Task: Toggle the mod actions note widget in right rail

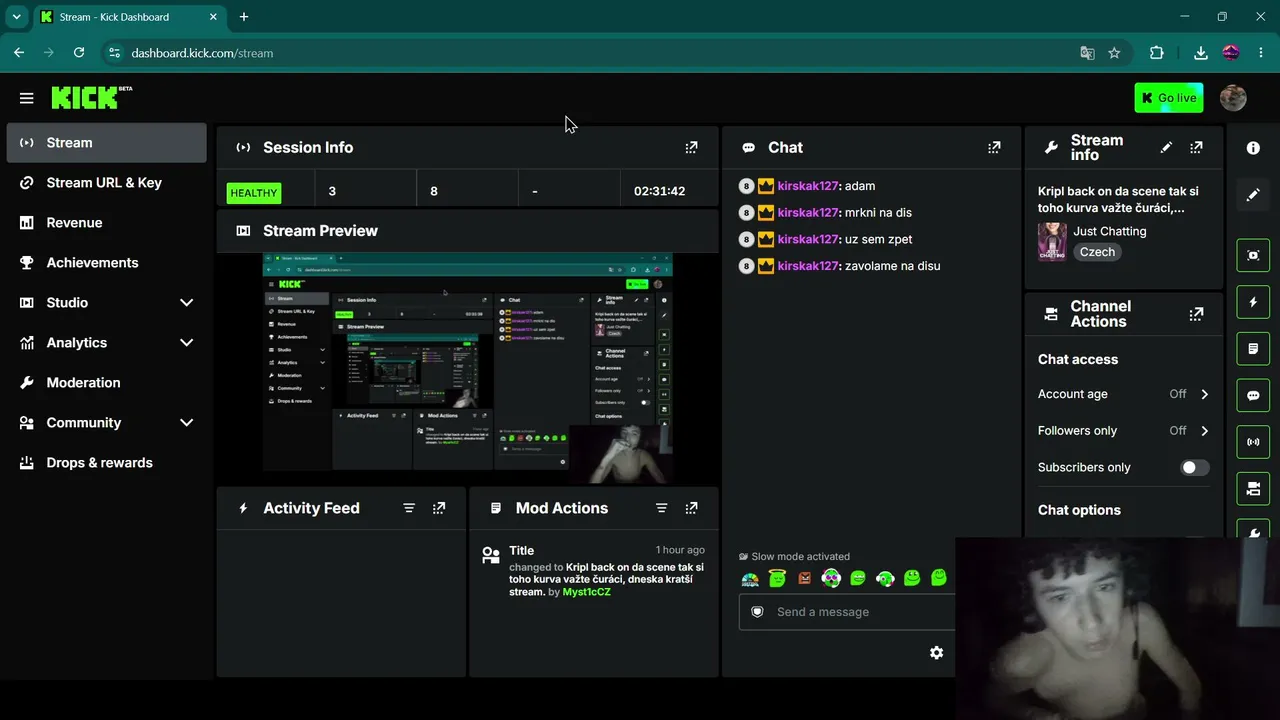Action: click(1253, 349)
